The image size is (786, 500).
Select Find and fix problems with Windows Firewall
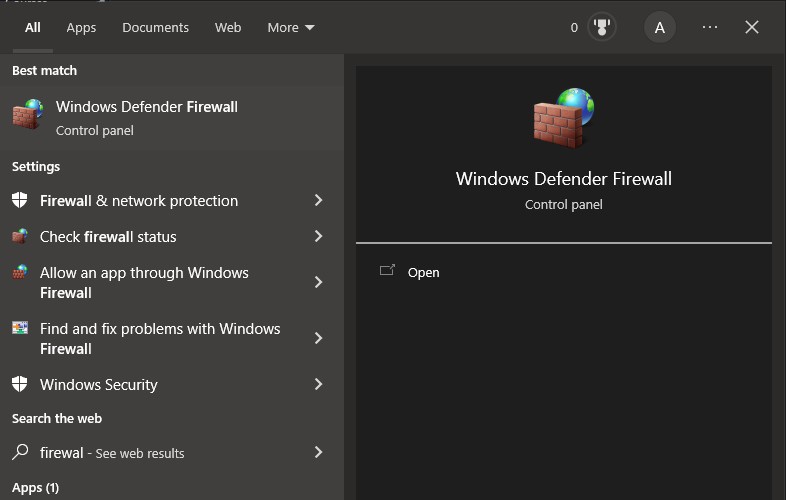pos(160,339)
